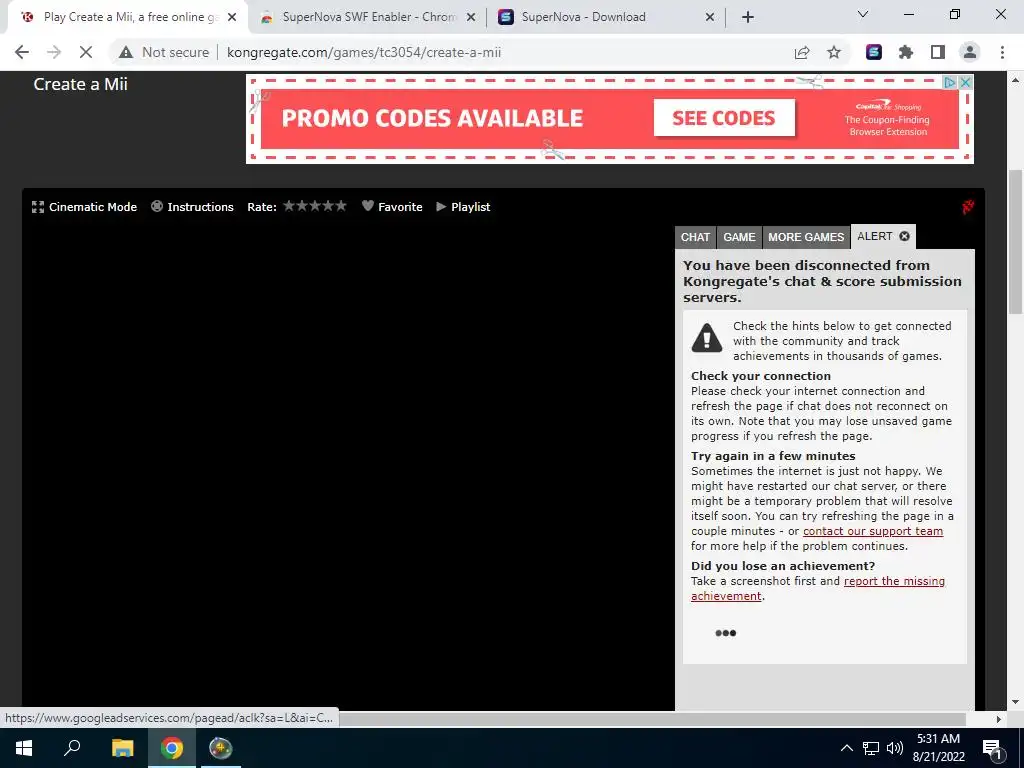Click the Create a Mii title
The image size is (1024, 768).
point(80,84)
